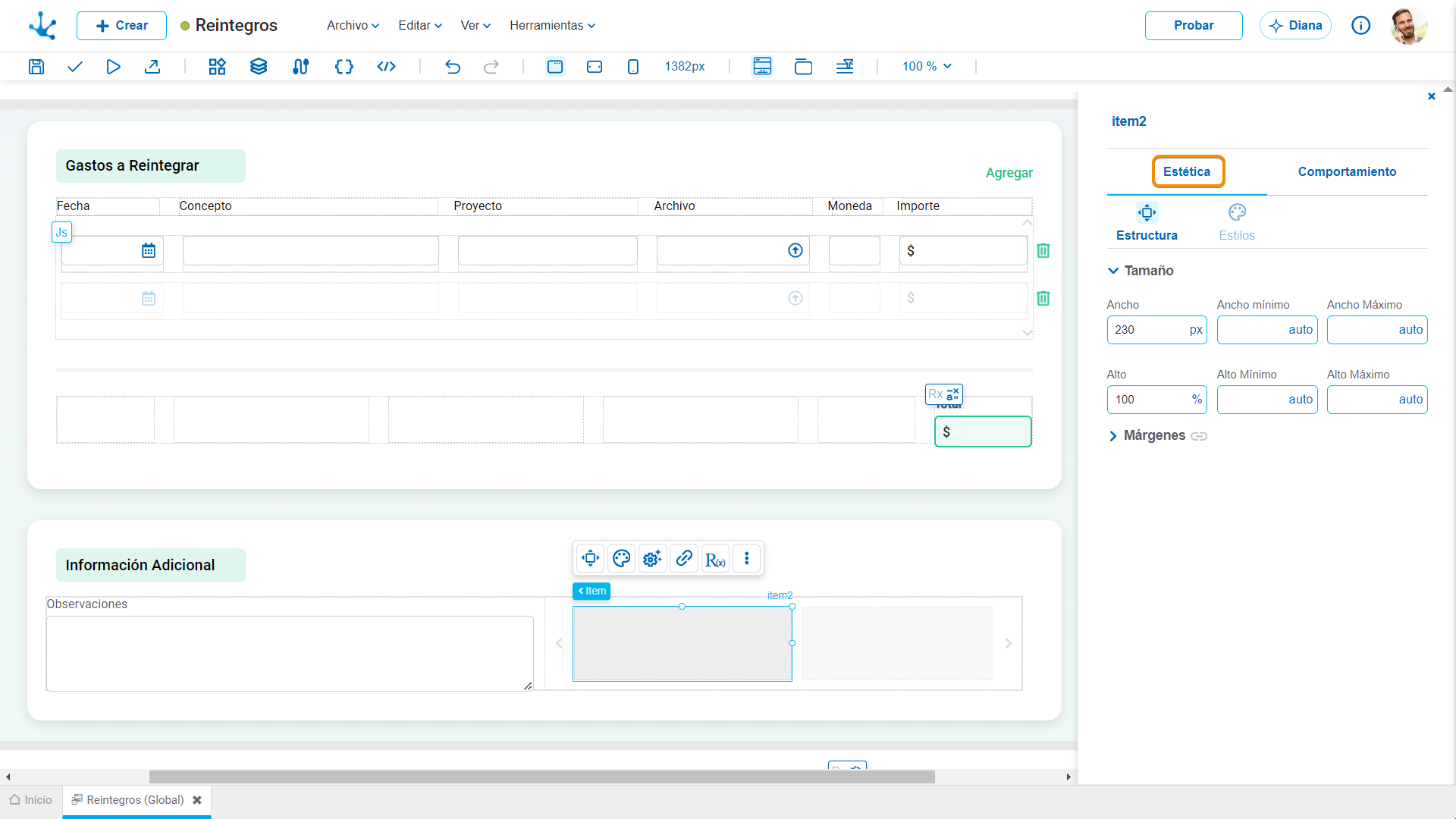
Task: Click the save disk icon in toolbar
Action: coord(36,67)
